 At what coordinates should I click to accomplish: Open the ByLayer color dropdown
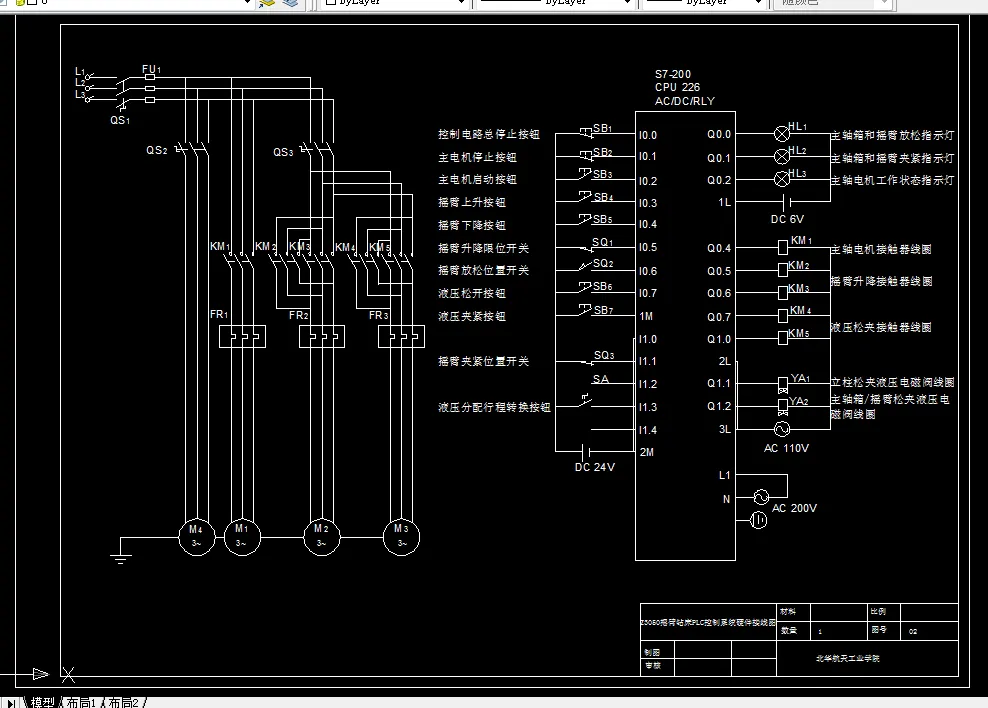click(x=461, y=3)
